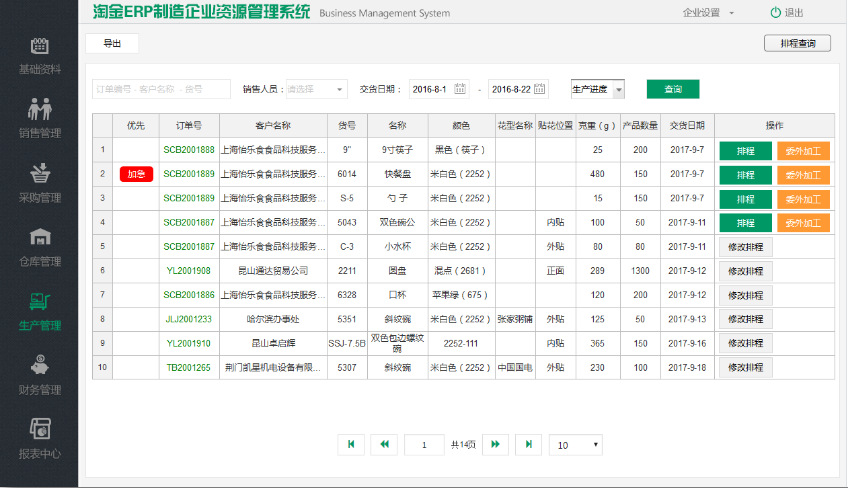
Task: Click calendar icon for start date 2016-8-1
Action: pyautogui.click(x=460, y=89)
